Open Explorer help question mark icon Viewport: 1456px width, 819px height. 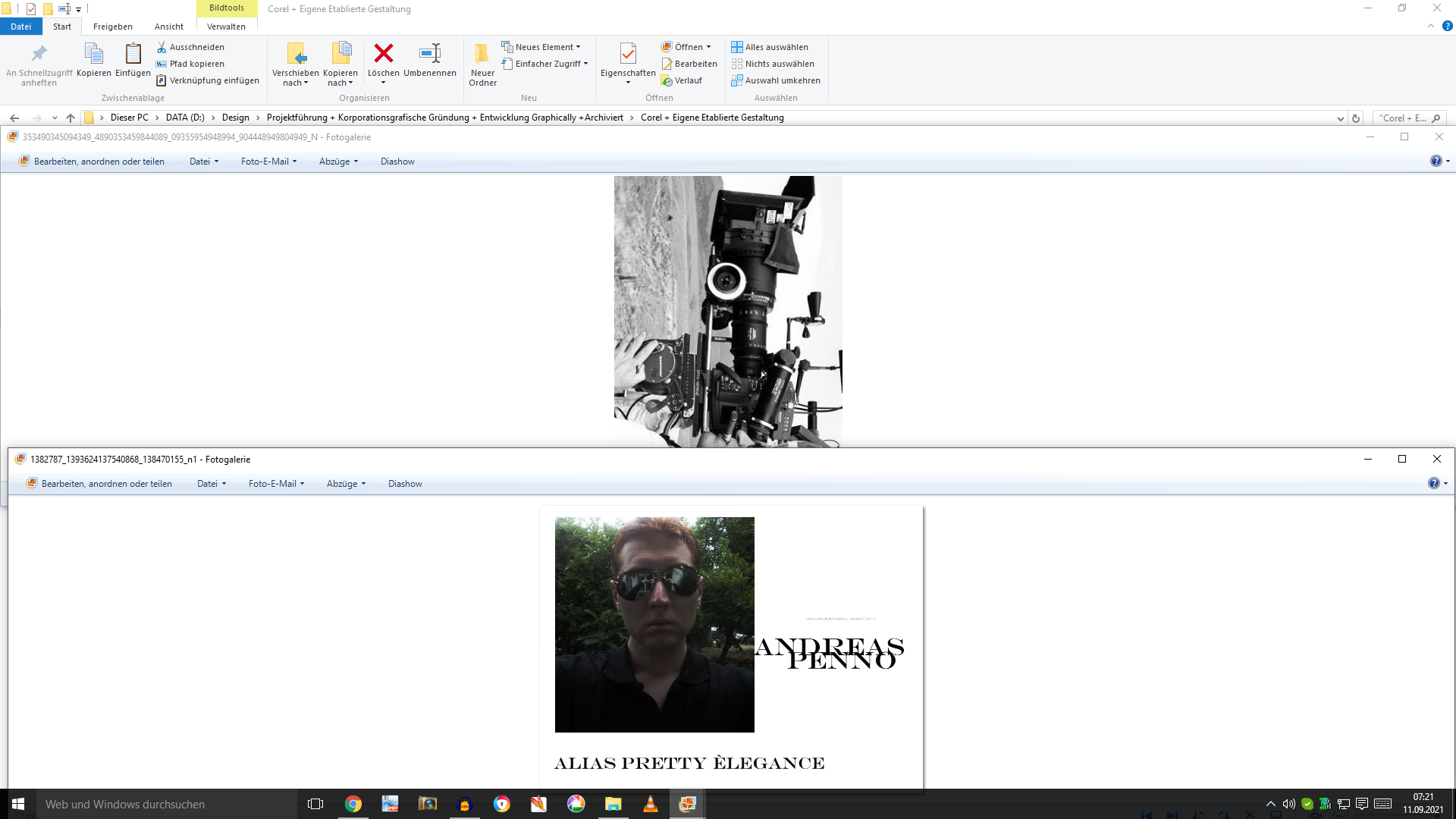[1447, 26]
